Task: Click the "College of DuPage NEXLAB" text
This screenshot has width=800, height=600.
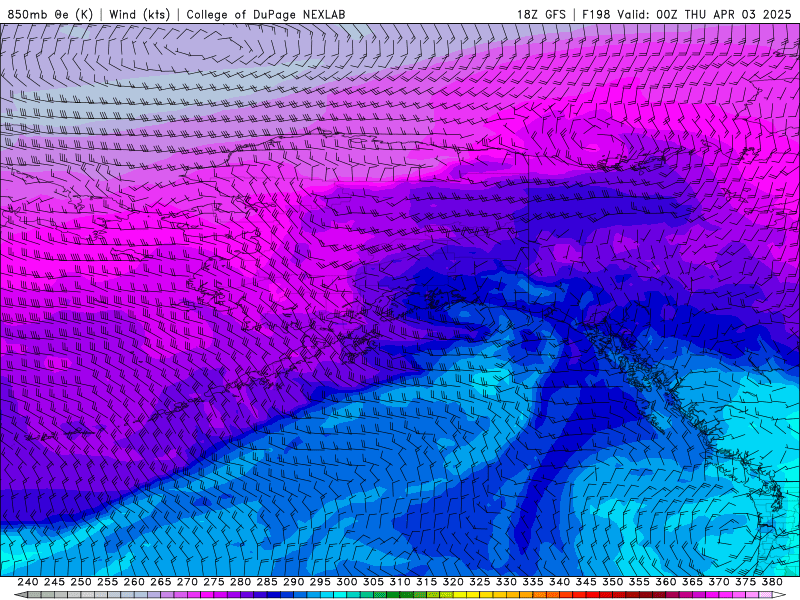Action: pos(266,14)
